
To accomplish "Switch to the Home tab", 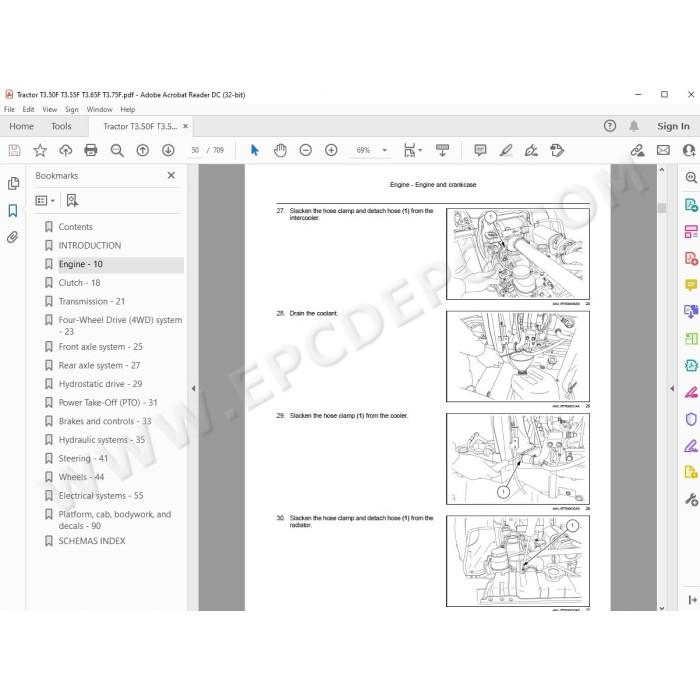I will [x=21, y=126].
